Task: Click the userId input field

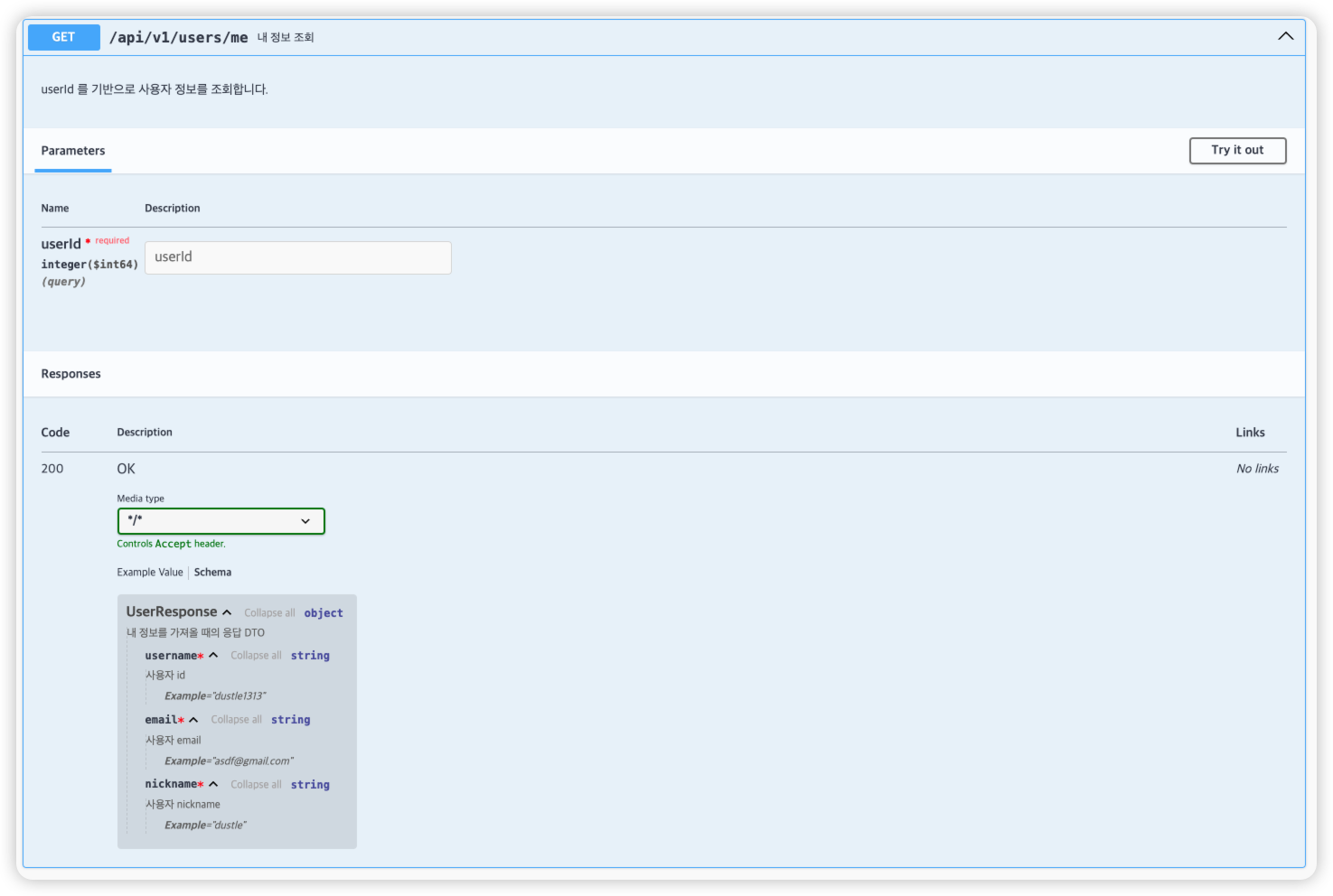Action: (298, 257)
